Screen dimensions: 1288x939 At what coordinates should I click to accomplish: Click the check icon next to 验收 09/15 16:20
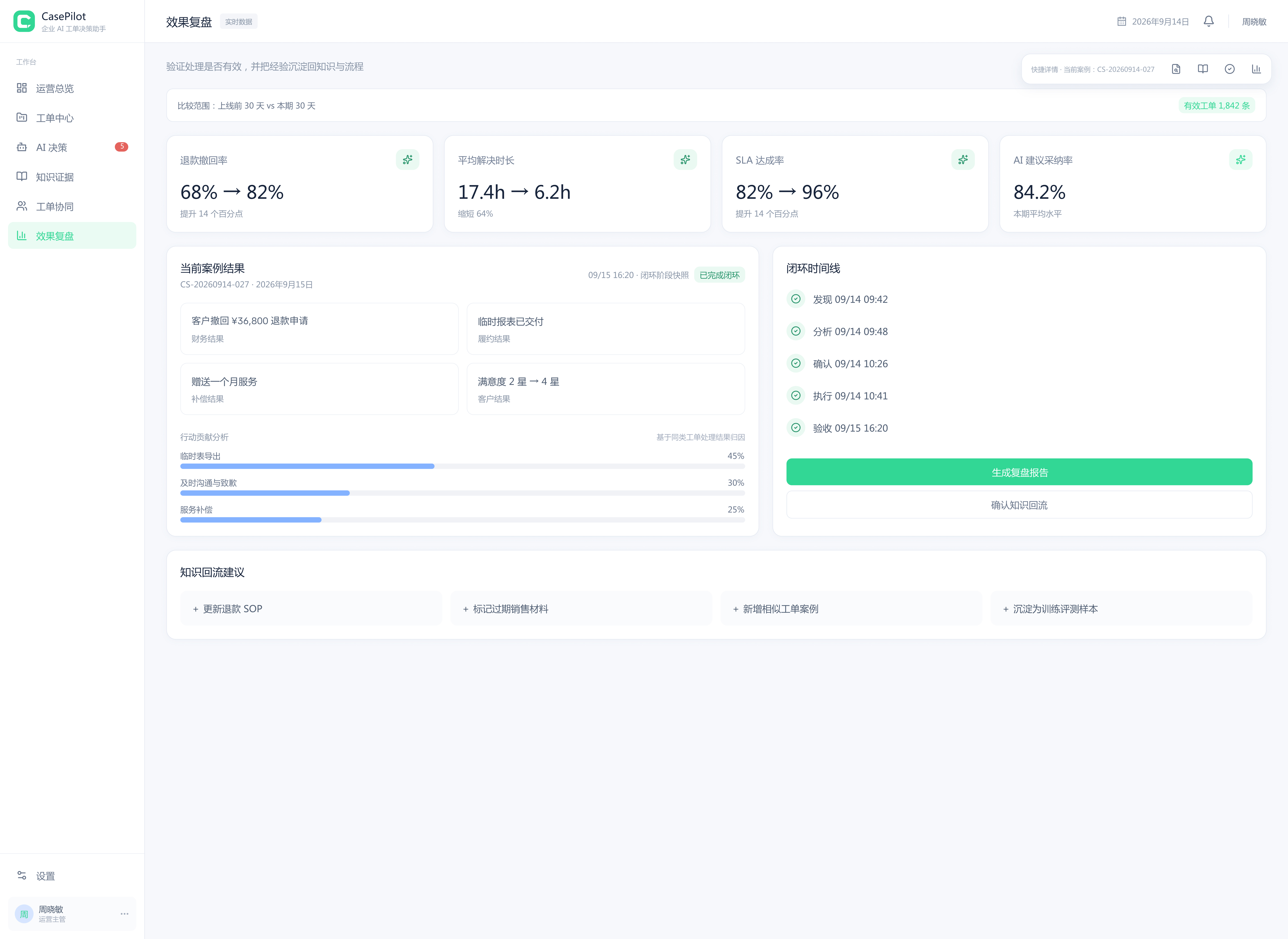796,427
